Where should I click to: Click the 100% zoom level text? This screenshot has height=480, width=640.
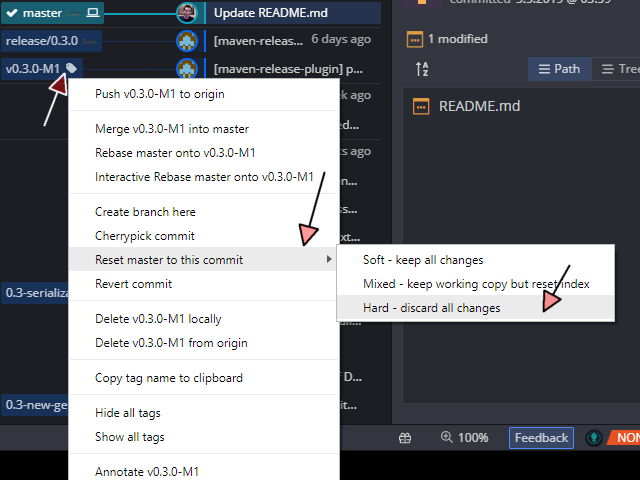[x=473, y=438]
